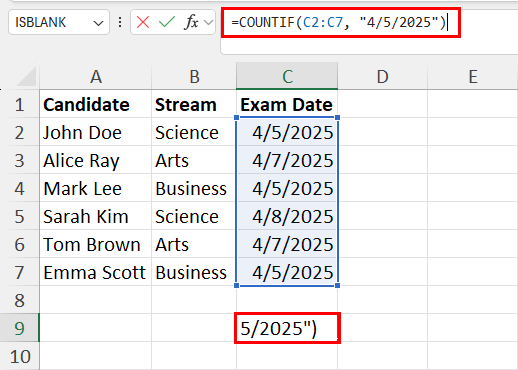Select empty cell E1

point(473,104)
